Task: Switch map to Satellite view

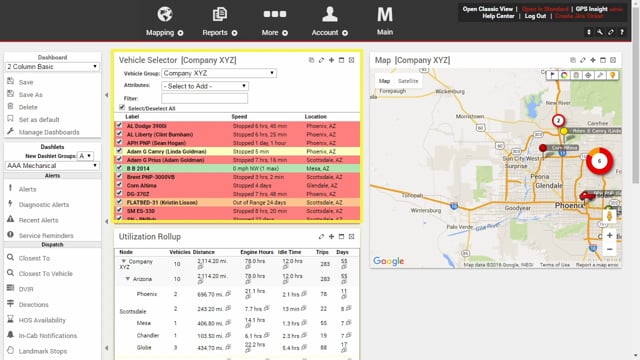Action: click(x=408, y=81)
